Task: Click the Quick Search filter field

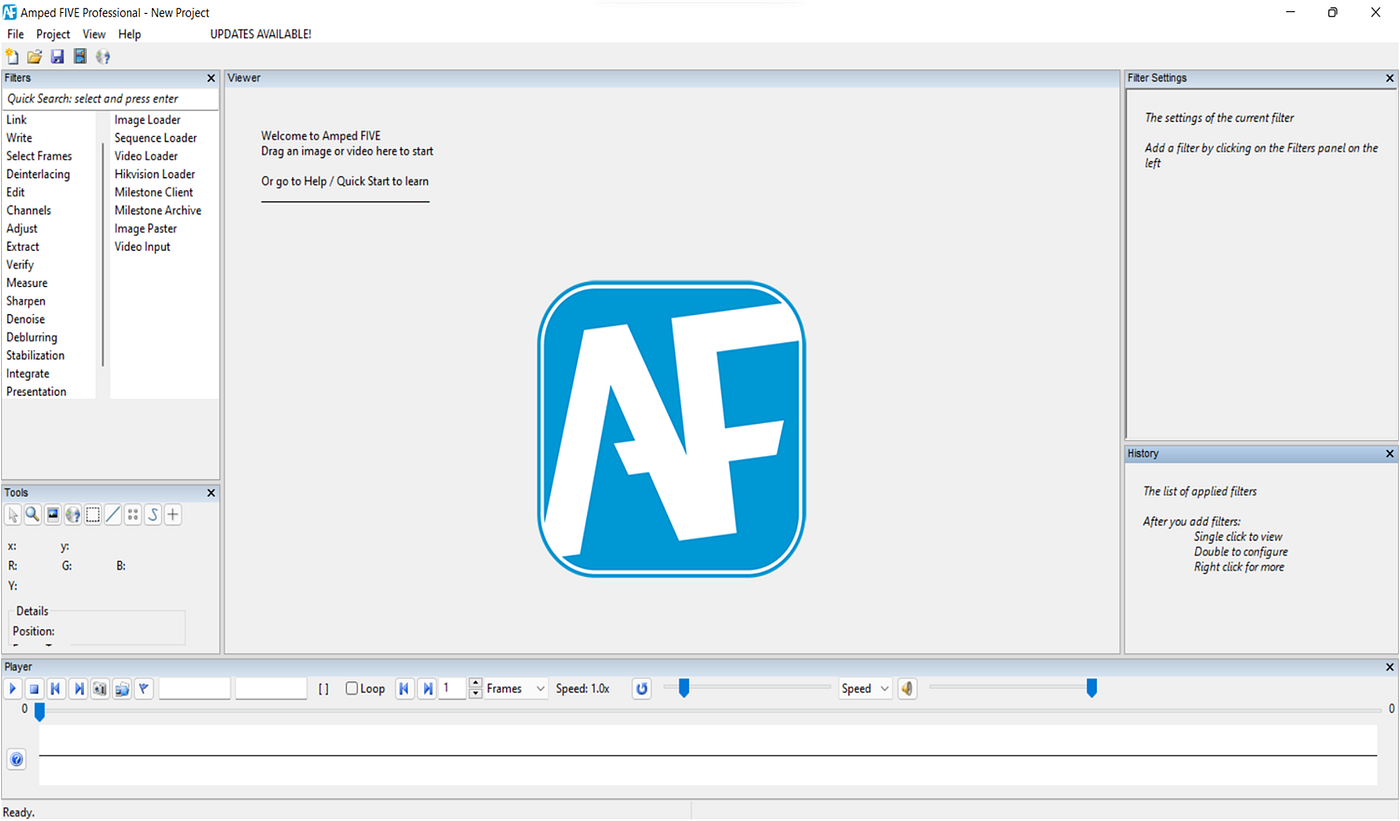Action: pyautogui.click(x=110, y=99)
